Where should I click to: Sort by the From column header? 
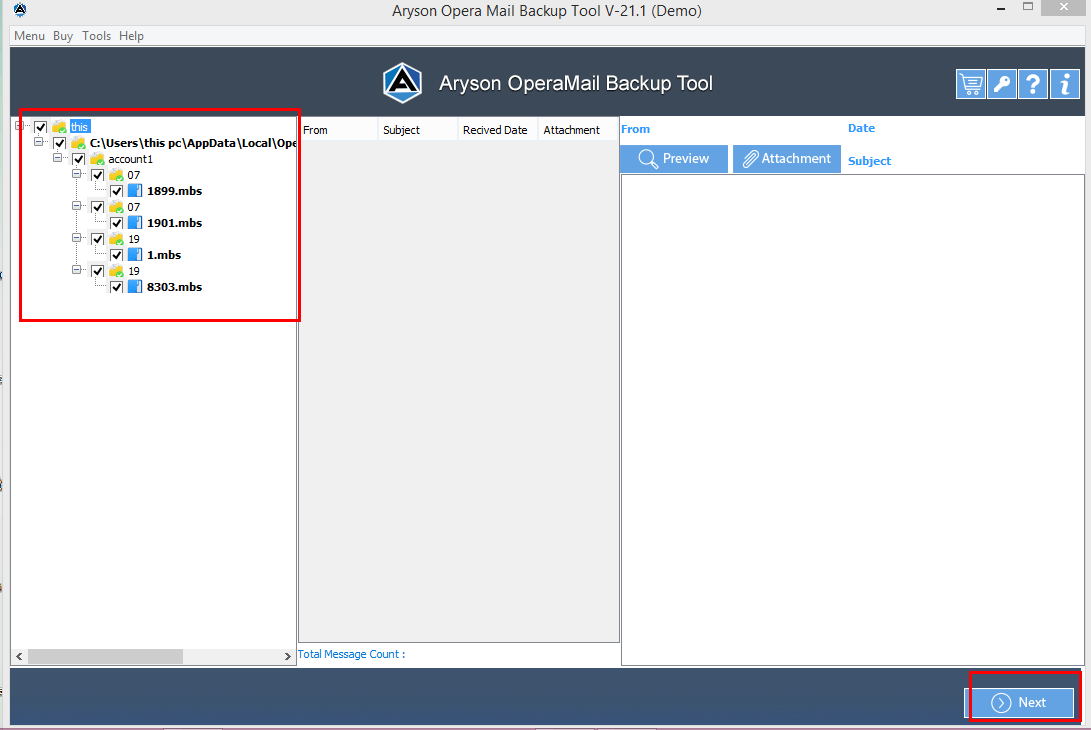coord(338,129)
